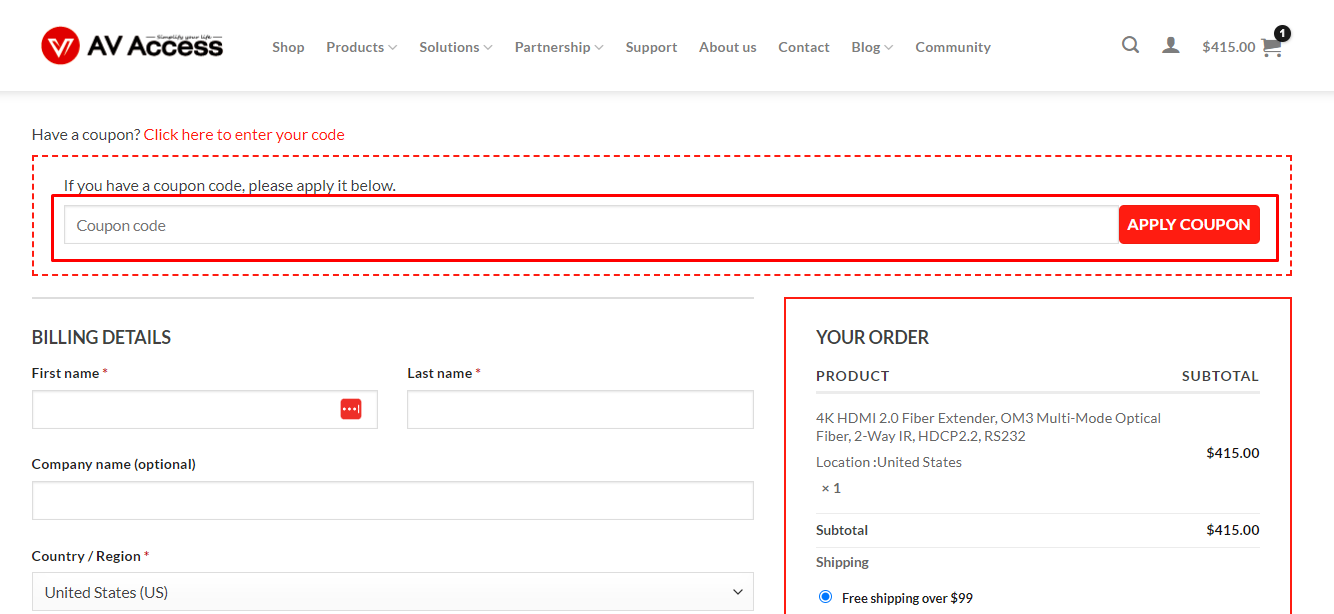Click the Shipping label in order summary
This screenshot has width=1334, height=614.
(x=842, y=562)
